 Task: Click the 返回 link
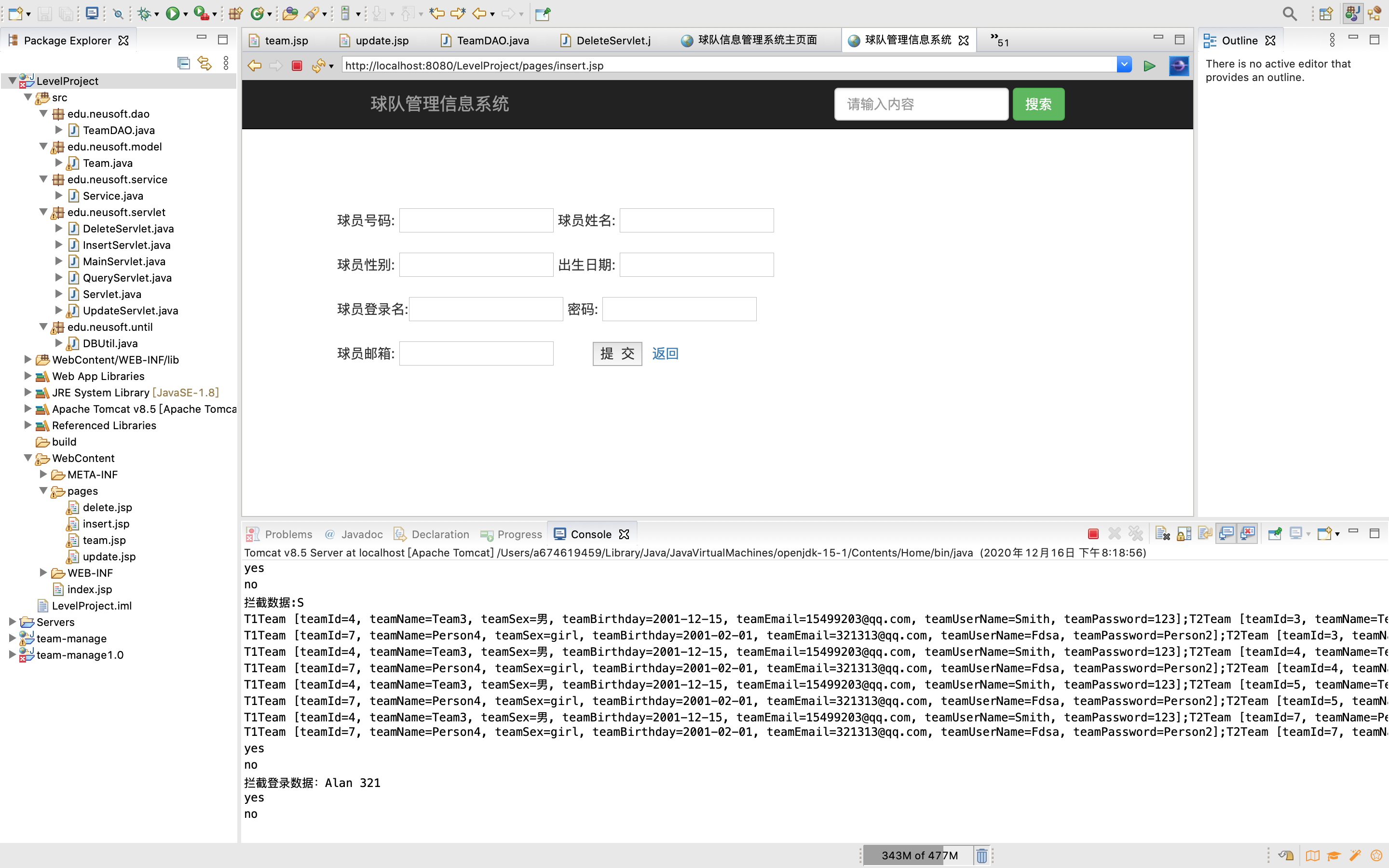(x=665, y=353)
